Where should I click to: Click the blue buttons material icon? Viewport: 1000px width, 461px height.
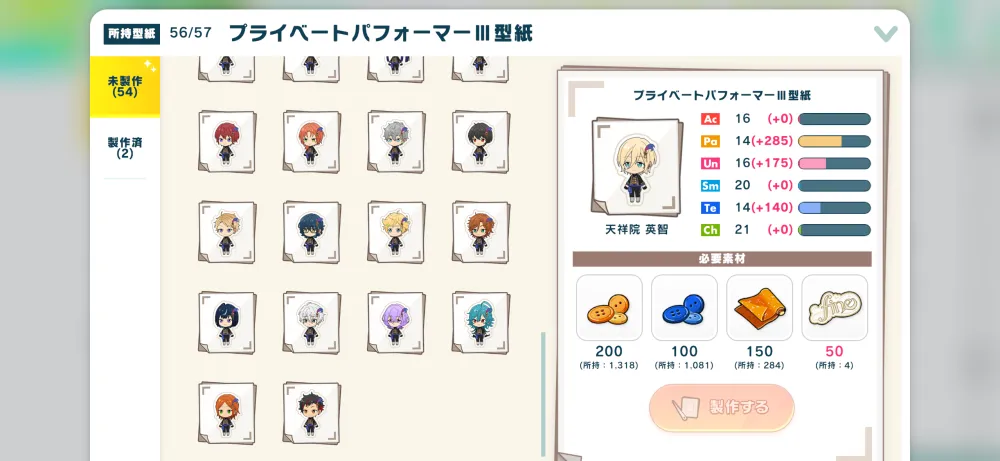pos(684,307)
